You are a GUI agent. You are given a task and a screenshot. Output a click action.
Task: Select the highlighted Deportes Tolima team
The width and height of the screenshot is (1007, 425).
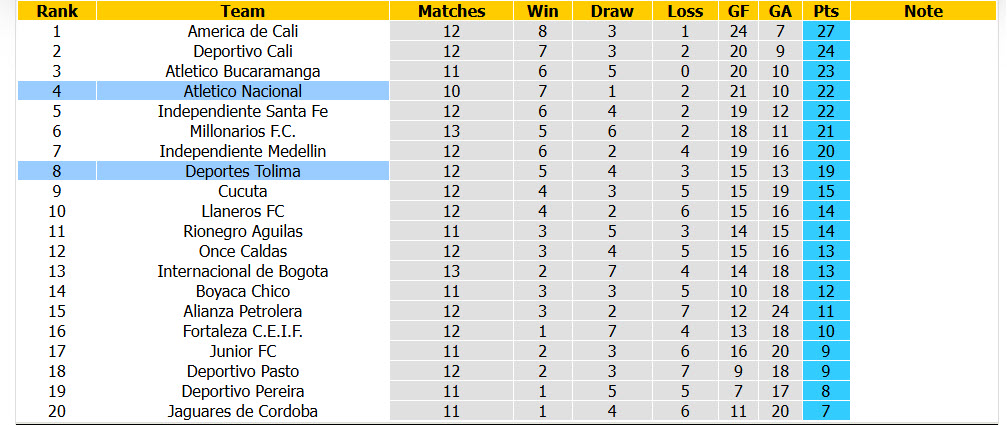pyautogui.click(x=243, y=171)
